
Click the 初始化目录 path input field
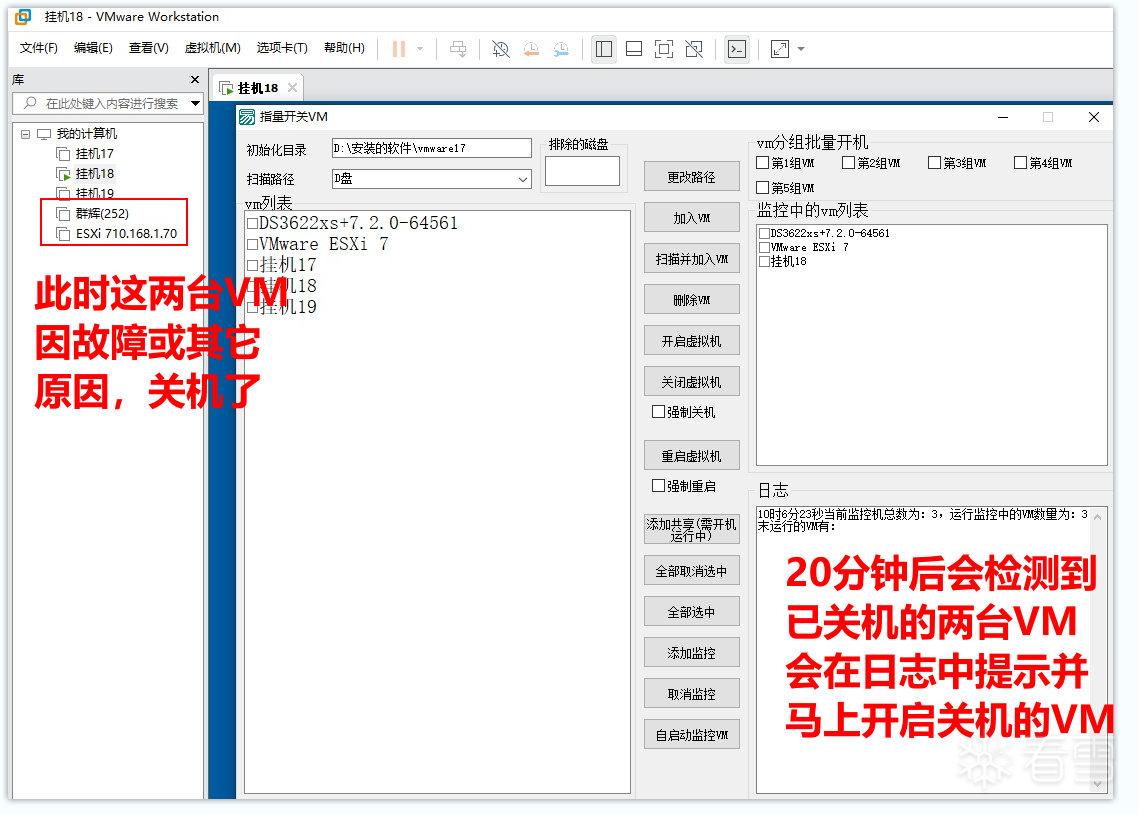[432, 149]
